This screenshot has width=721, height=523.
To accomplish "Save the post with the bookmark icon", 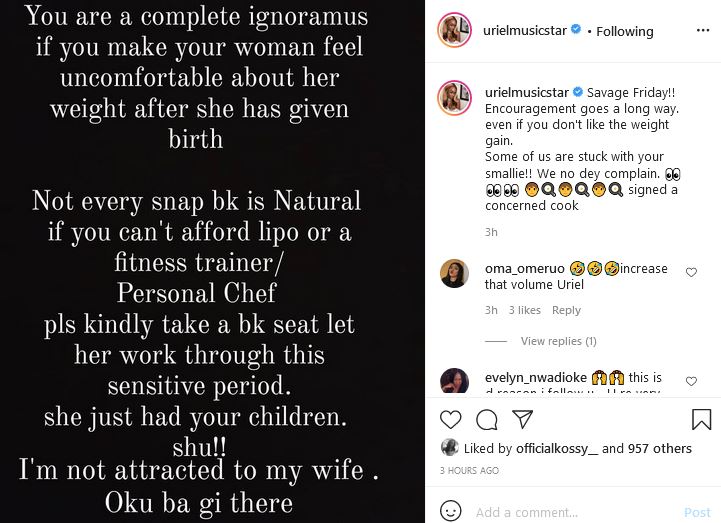I will [x=701, y=419].
